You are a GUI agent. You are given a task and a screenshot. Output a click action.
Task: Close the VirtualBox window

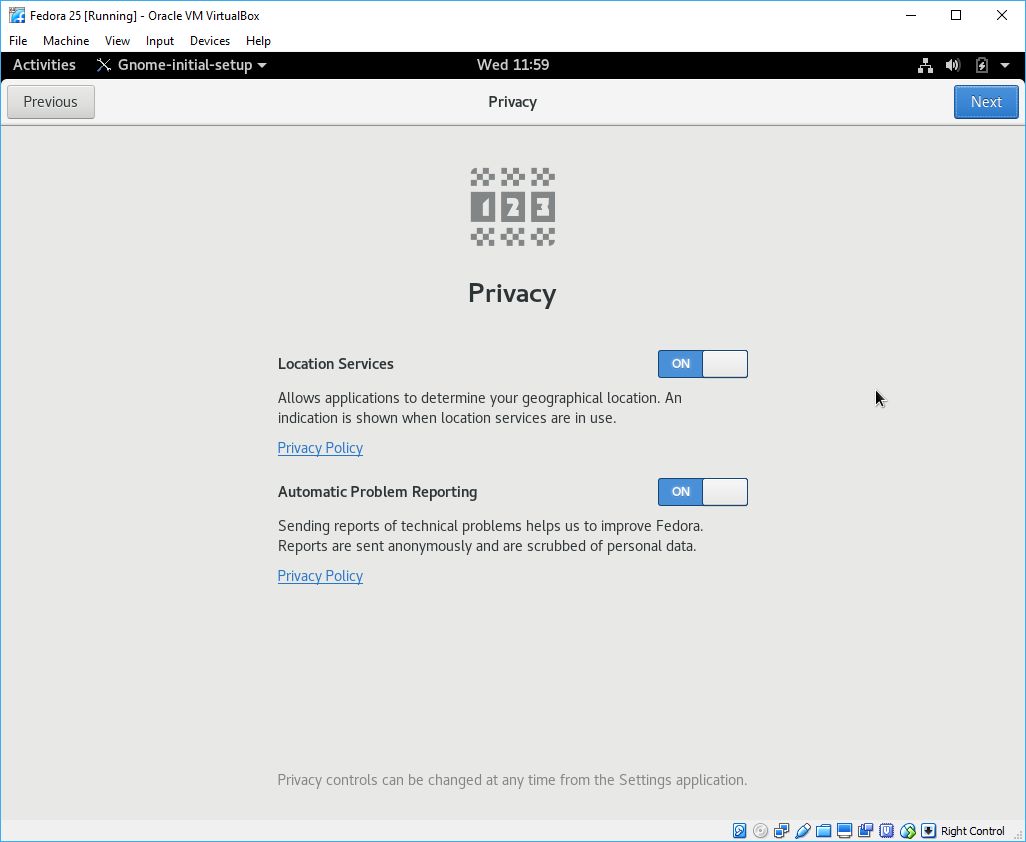pos(1002,15)
